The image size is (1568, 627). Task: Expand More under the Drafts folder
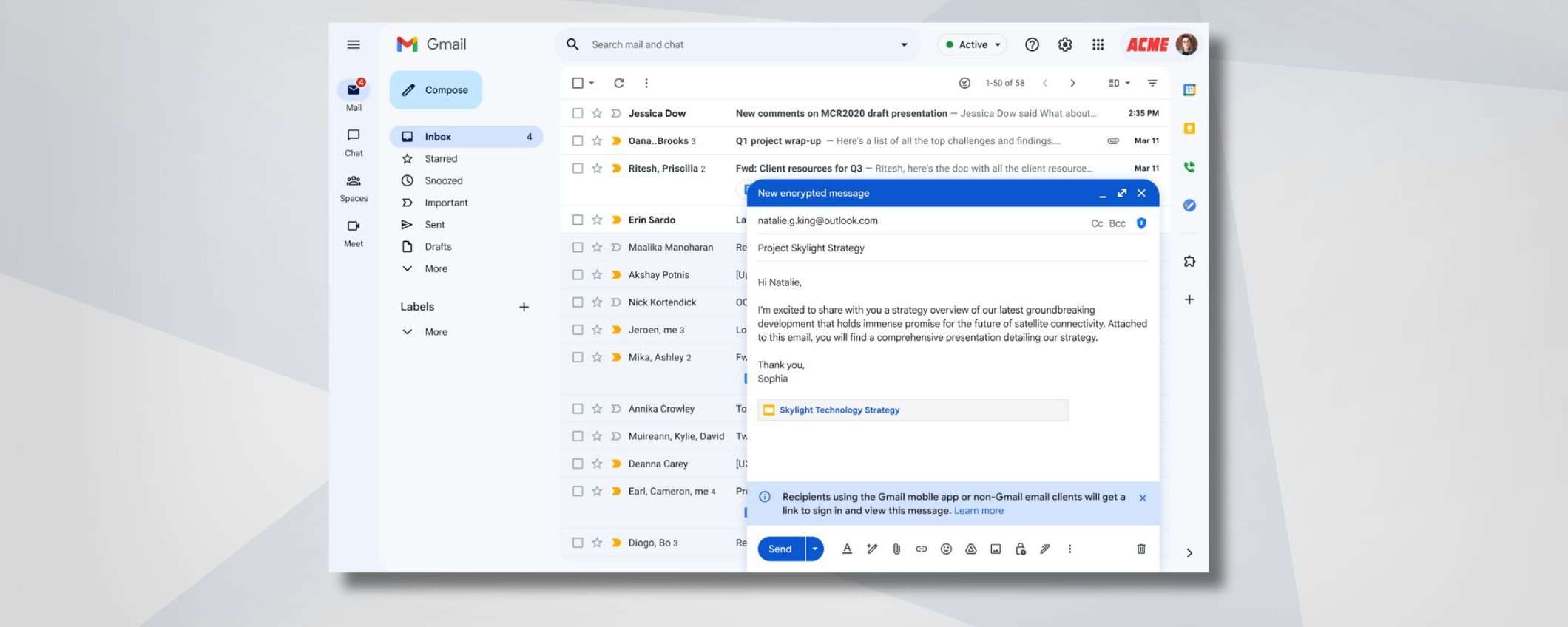point(436,268)
